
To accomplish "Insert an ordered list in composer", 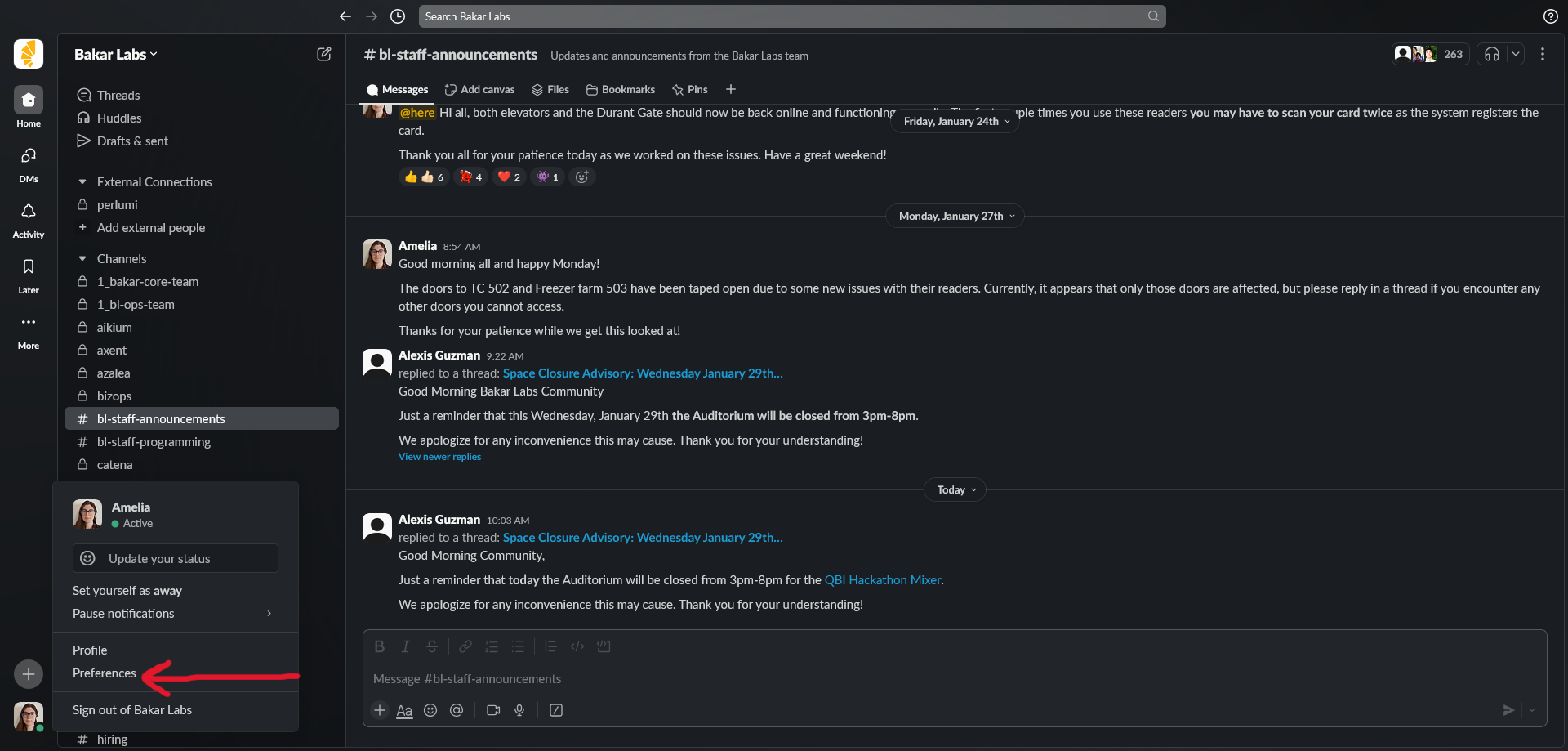I will [x=492, y=646].
